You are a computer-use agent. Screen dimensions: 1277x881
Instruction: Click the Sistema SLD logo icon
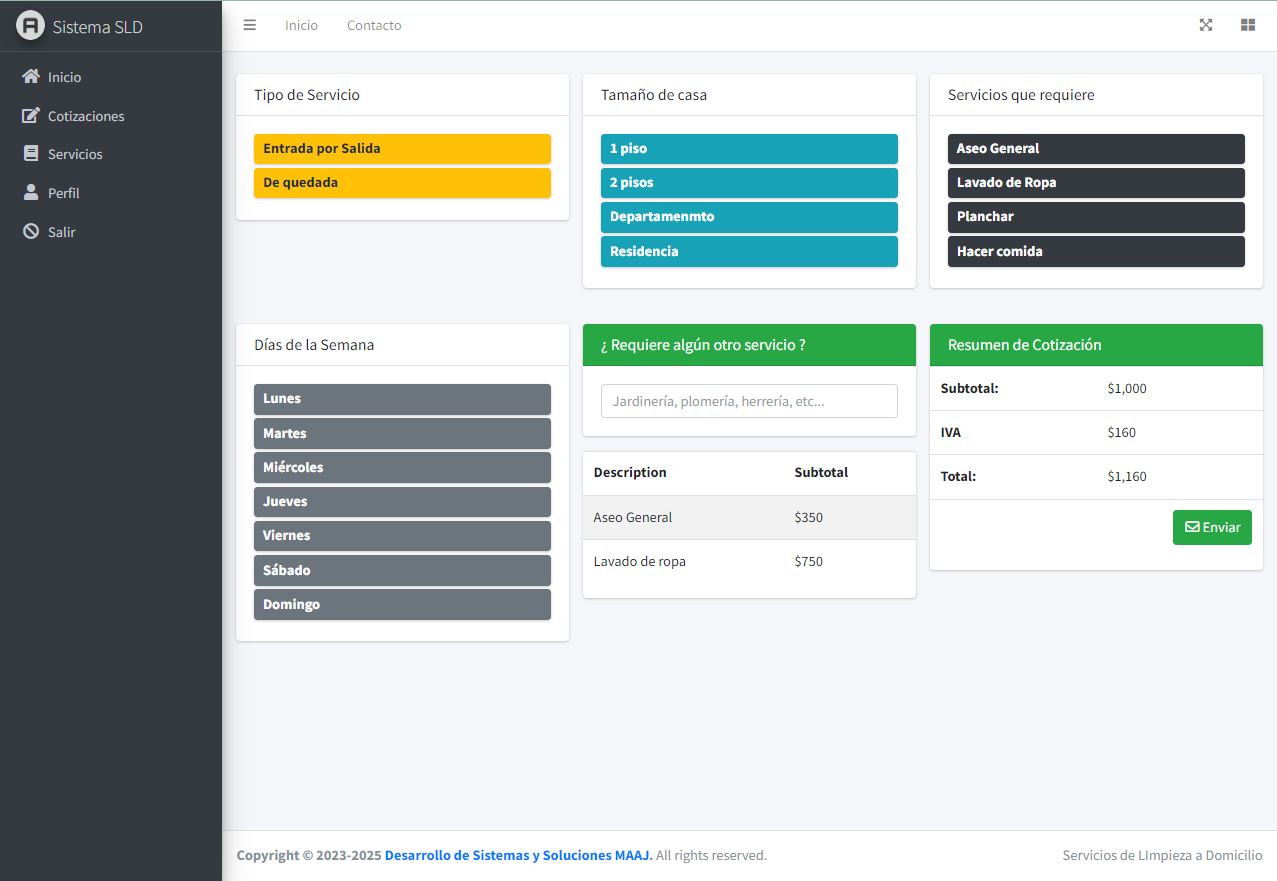click(x=31, y=26)
